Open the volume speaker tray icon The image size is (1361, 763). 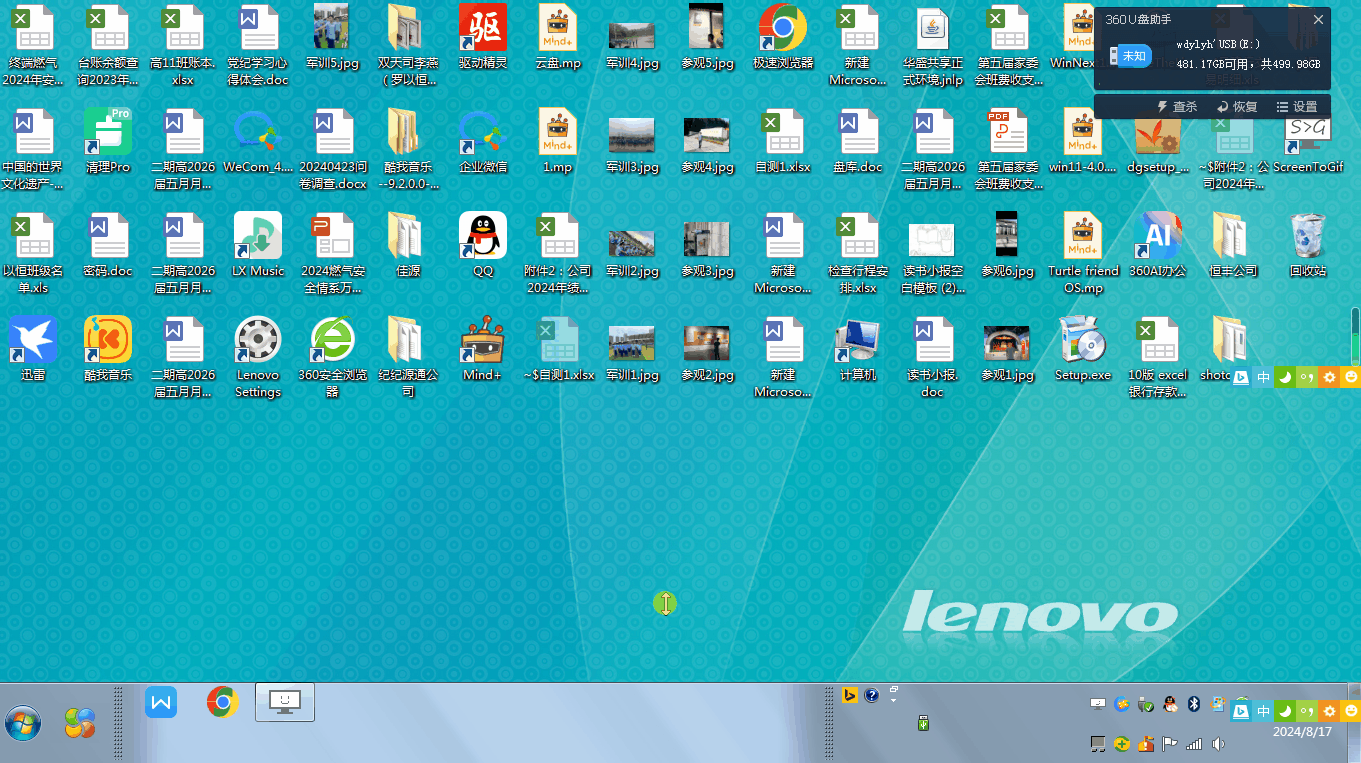1218,744
